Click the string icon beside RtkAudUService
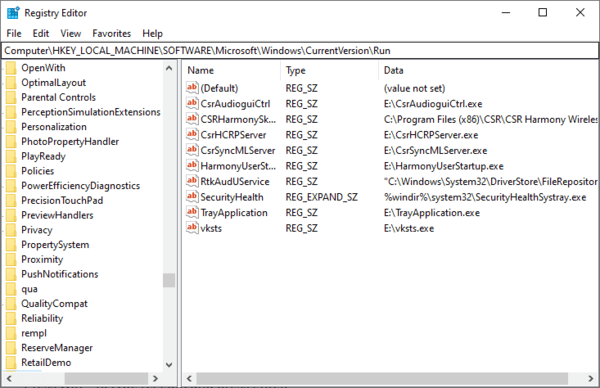Viewport: 600px width, 388px height. click(x=192, y=181)
